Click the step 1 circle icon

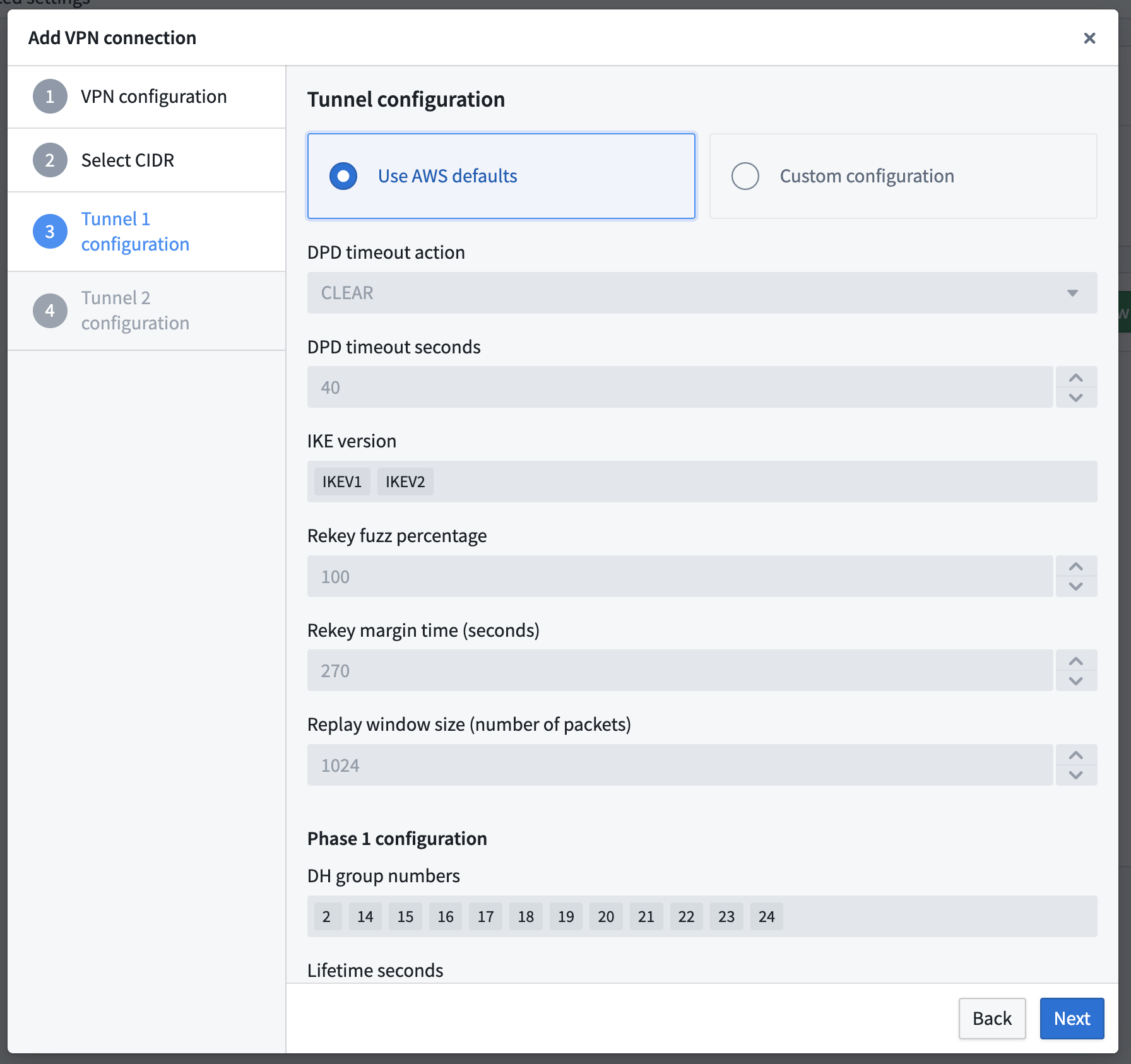click(x=49, y=96)
